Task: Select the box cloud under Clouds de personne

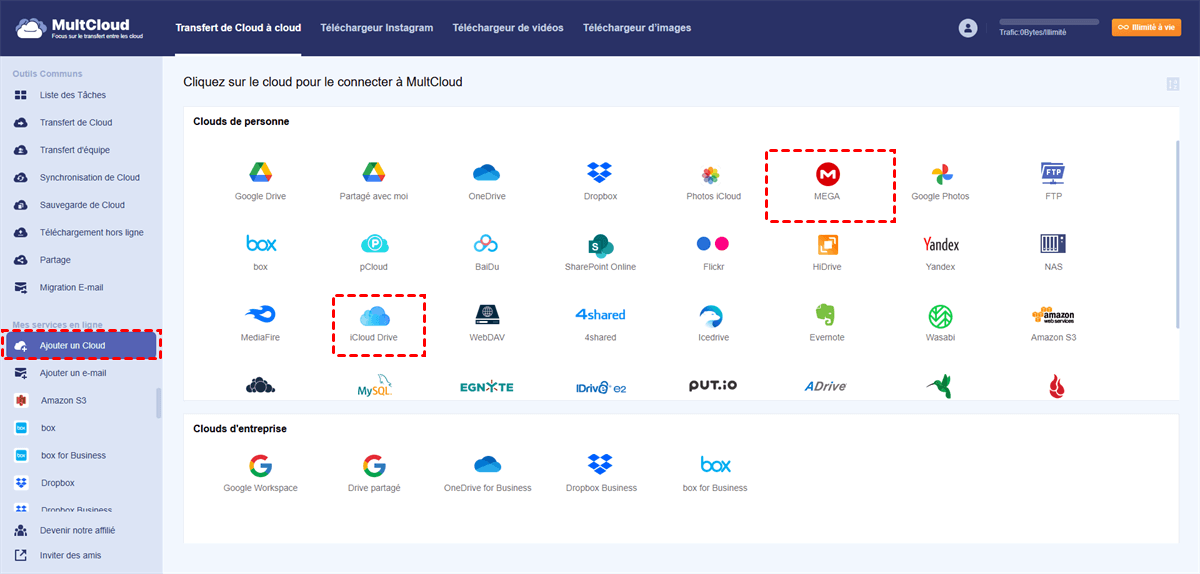Action: pos(260,243)
